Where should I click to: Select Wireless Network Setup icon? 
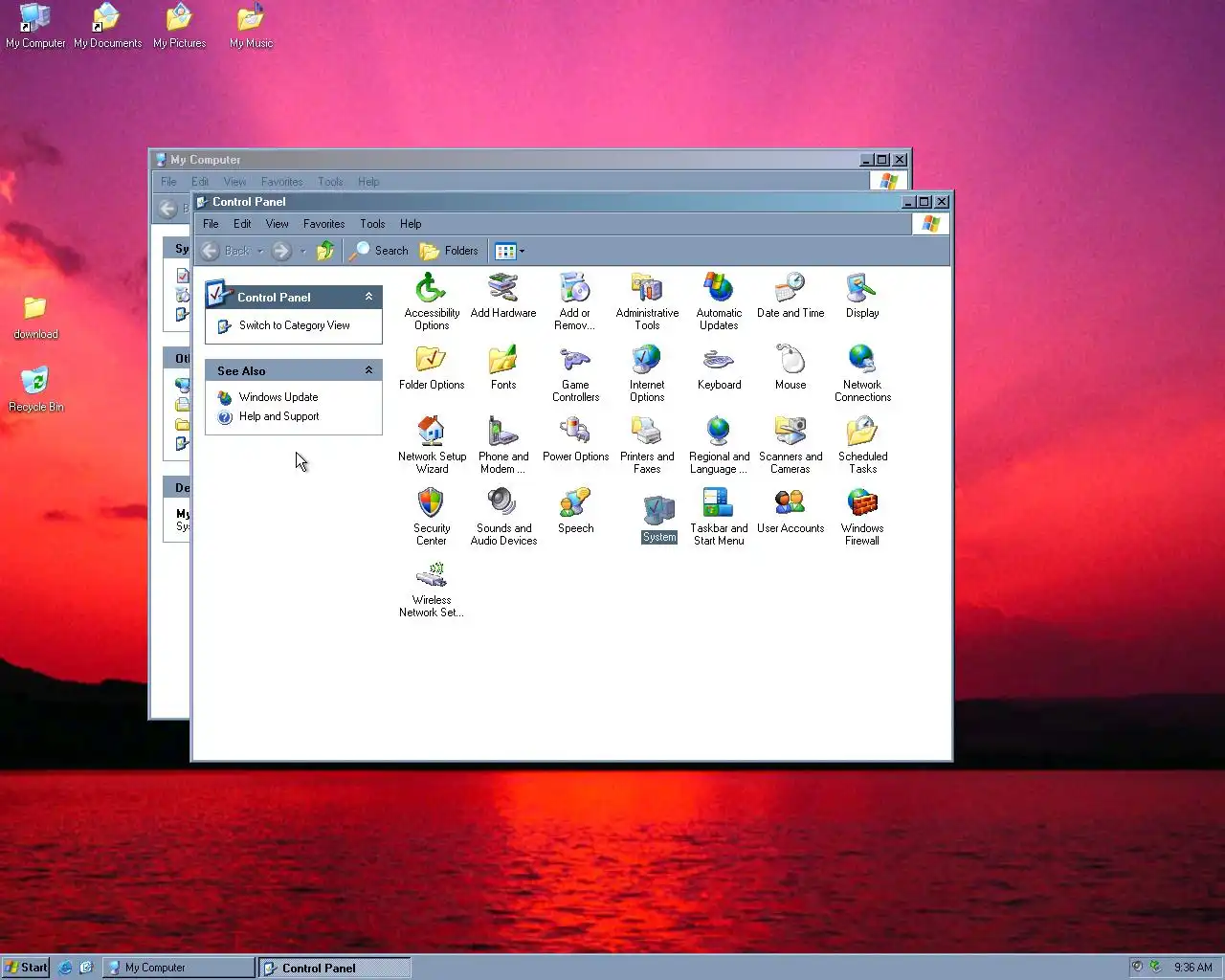[432, 589]
